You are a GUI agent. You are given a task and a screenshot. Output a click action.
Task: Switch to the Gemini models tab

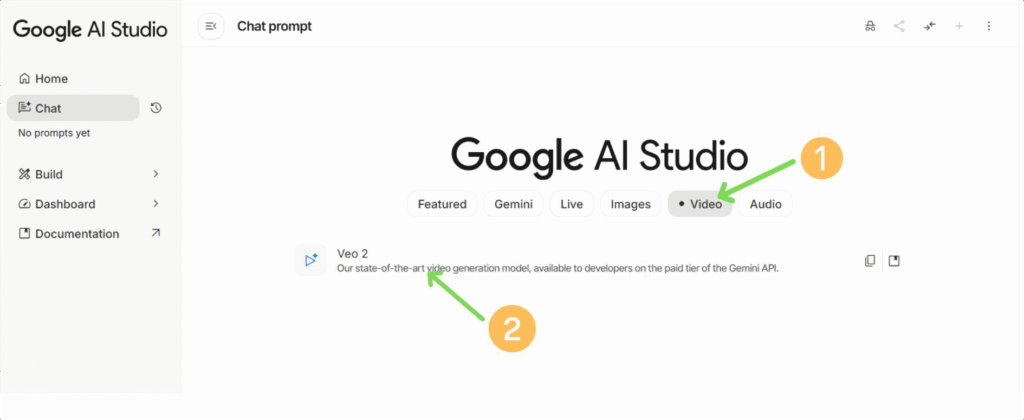click(514, 204)
